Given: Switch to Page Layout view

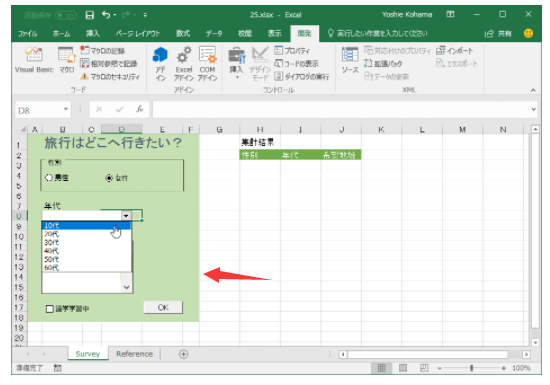Looking at the screenshot, I should pyautogui.click(x=403, y=368).
